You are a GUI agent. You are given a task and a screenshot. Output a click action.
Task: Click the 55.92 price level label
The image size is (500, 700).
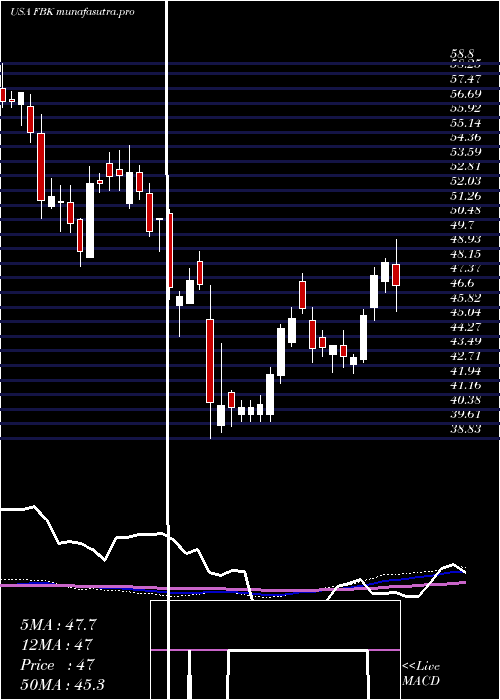466,108
